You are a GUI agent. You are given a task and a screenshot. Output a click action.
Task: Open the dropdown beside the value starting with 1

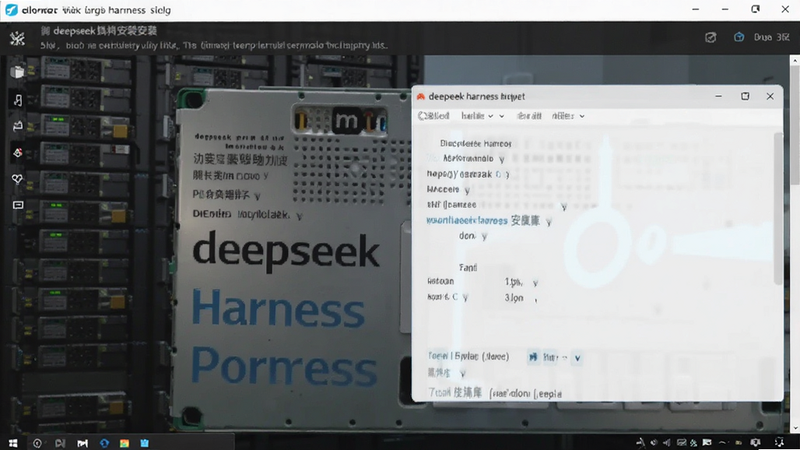coord(535,283)
